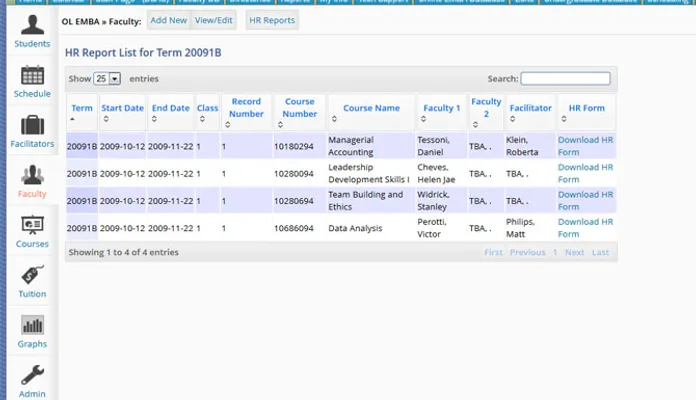Viewport: 696px width, 400px height.
Task: Download HR Form for Managerial Accounting
Action: point(585,146)
